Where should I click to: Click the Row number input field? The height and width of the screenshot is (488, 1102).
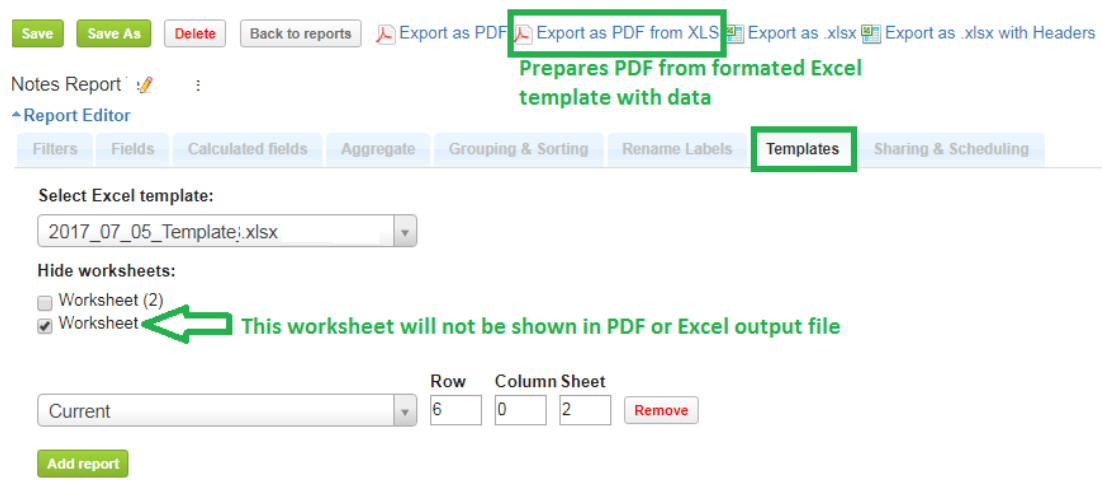click(456, 410)
